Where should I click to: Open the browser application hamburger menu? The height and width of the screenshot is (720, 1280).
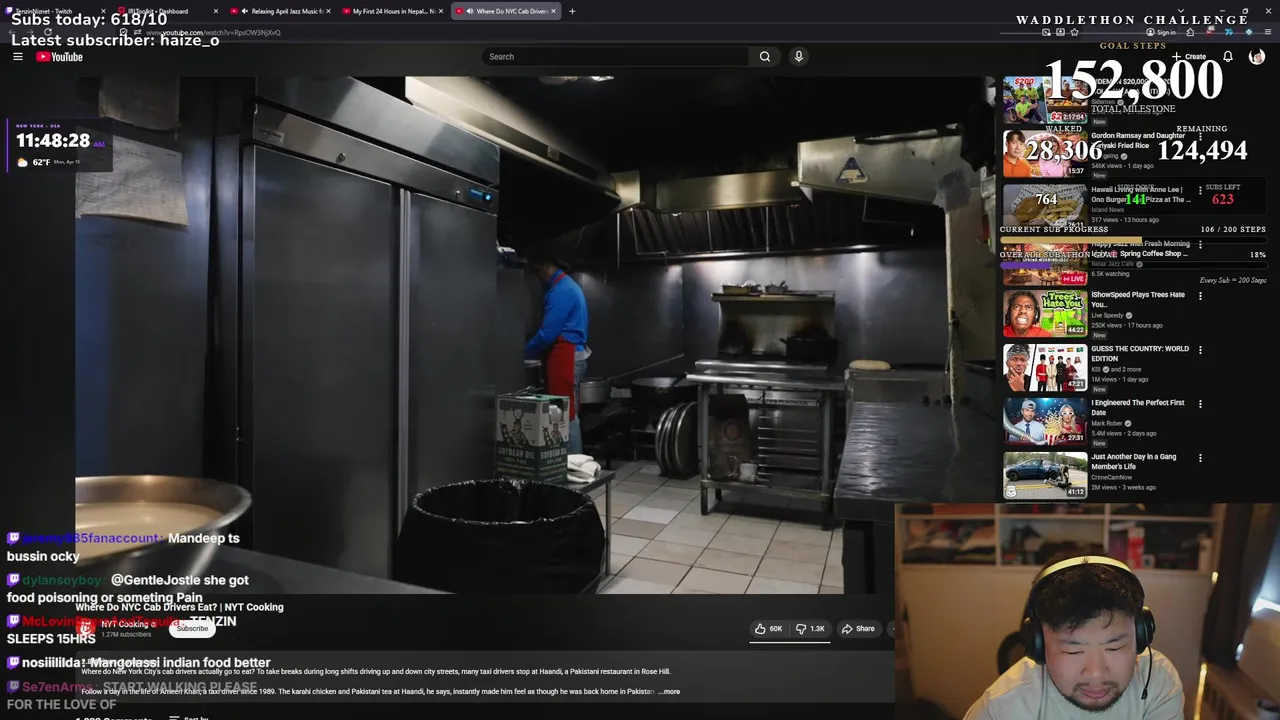[1267, 32]
